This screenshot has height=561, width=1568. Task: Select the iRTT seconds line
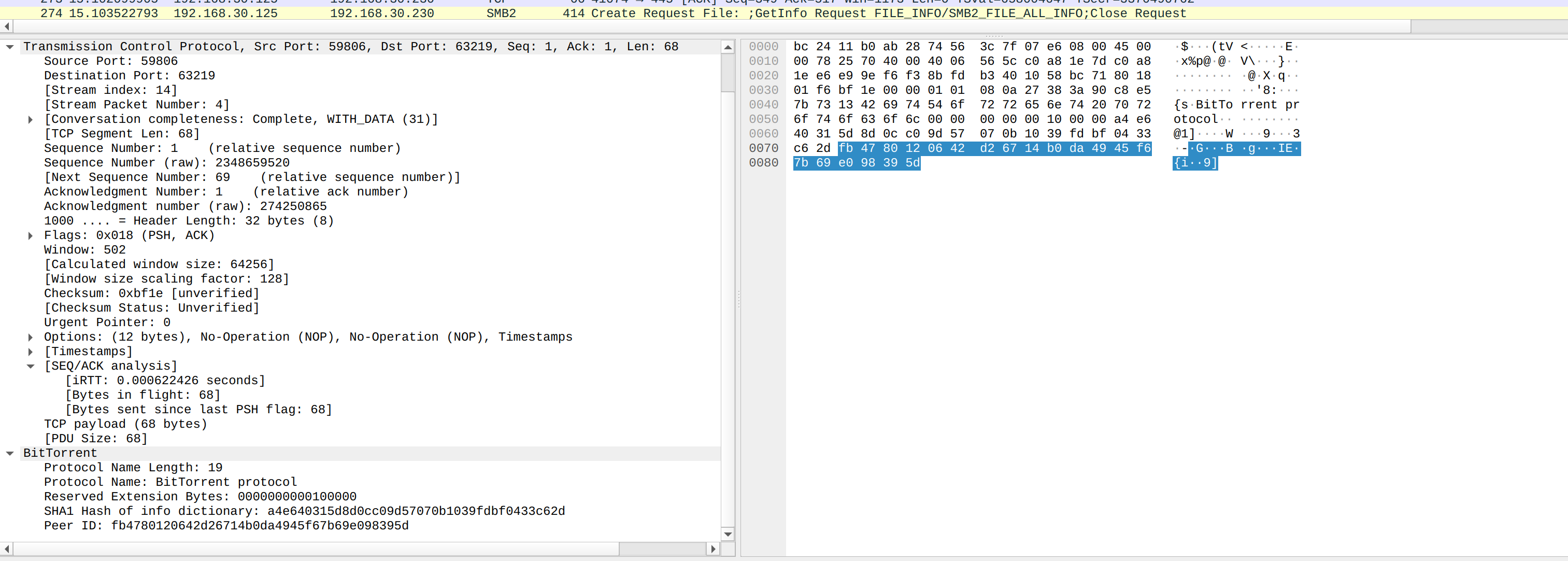point(165,381)
